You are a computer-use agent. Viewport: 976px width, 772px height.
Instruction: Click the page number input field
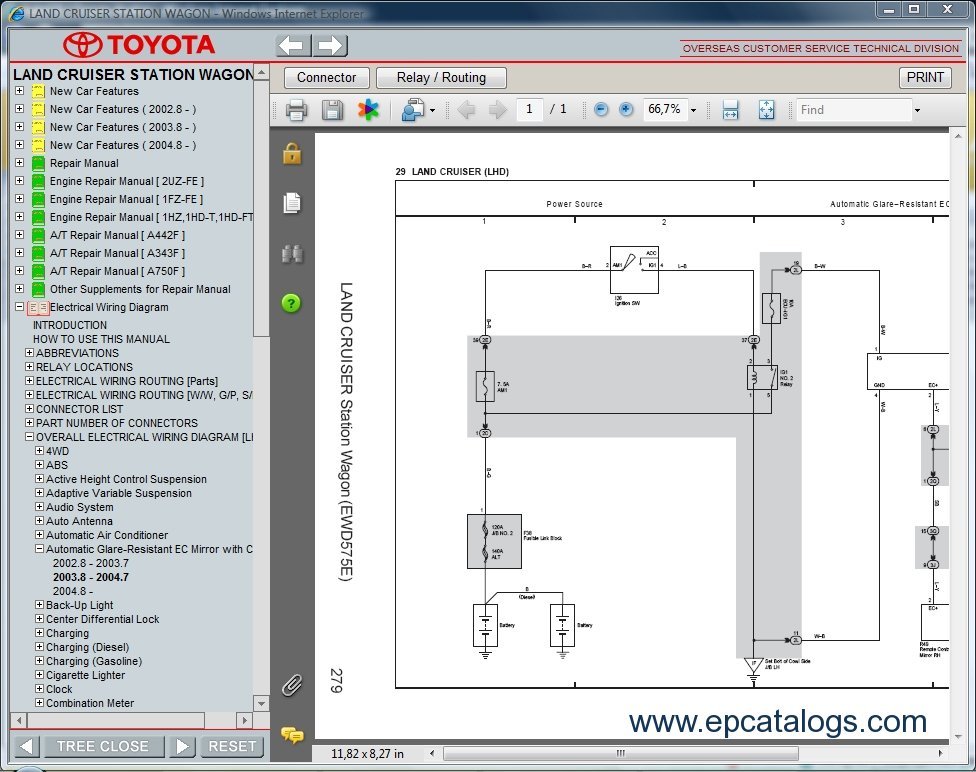point(530,110)
